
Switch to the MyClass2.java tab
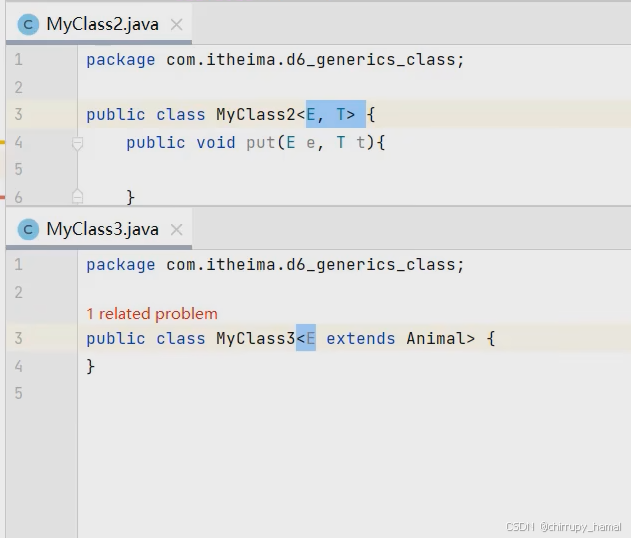point(99,24)
